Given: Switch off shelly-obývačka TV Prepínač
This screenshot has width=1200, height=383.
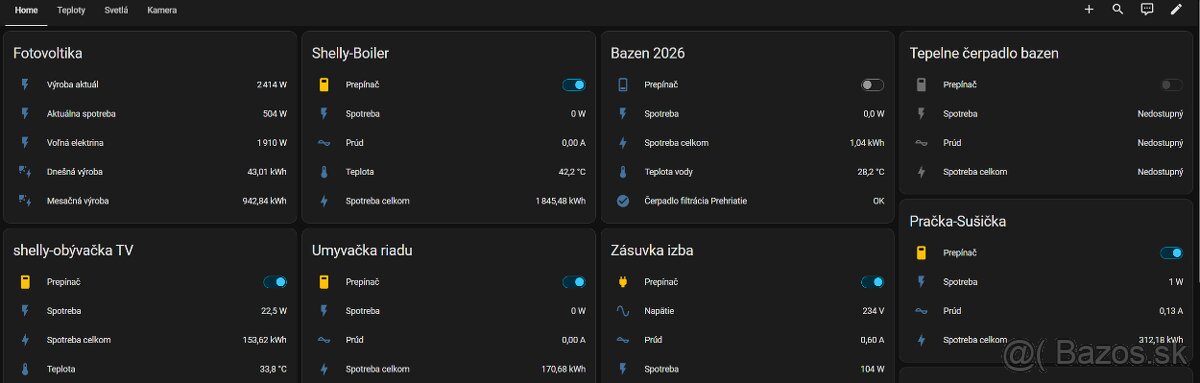Looking at the screenshot, I should click(274, 282).
